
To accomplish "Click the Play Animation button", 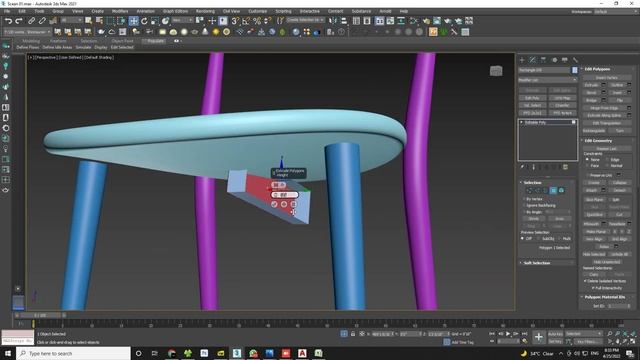I will click(508, 334).
